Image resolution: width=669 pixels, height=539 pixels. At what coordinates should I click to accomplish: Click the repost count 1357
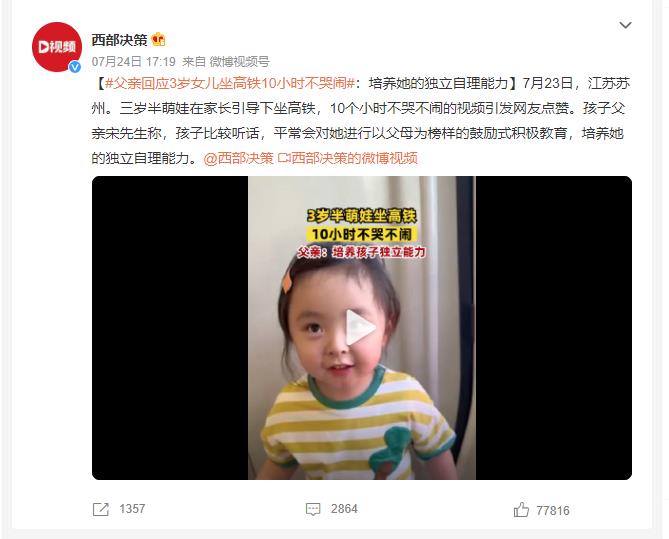pyautogui.click(x=132, y=509)
